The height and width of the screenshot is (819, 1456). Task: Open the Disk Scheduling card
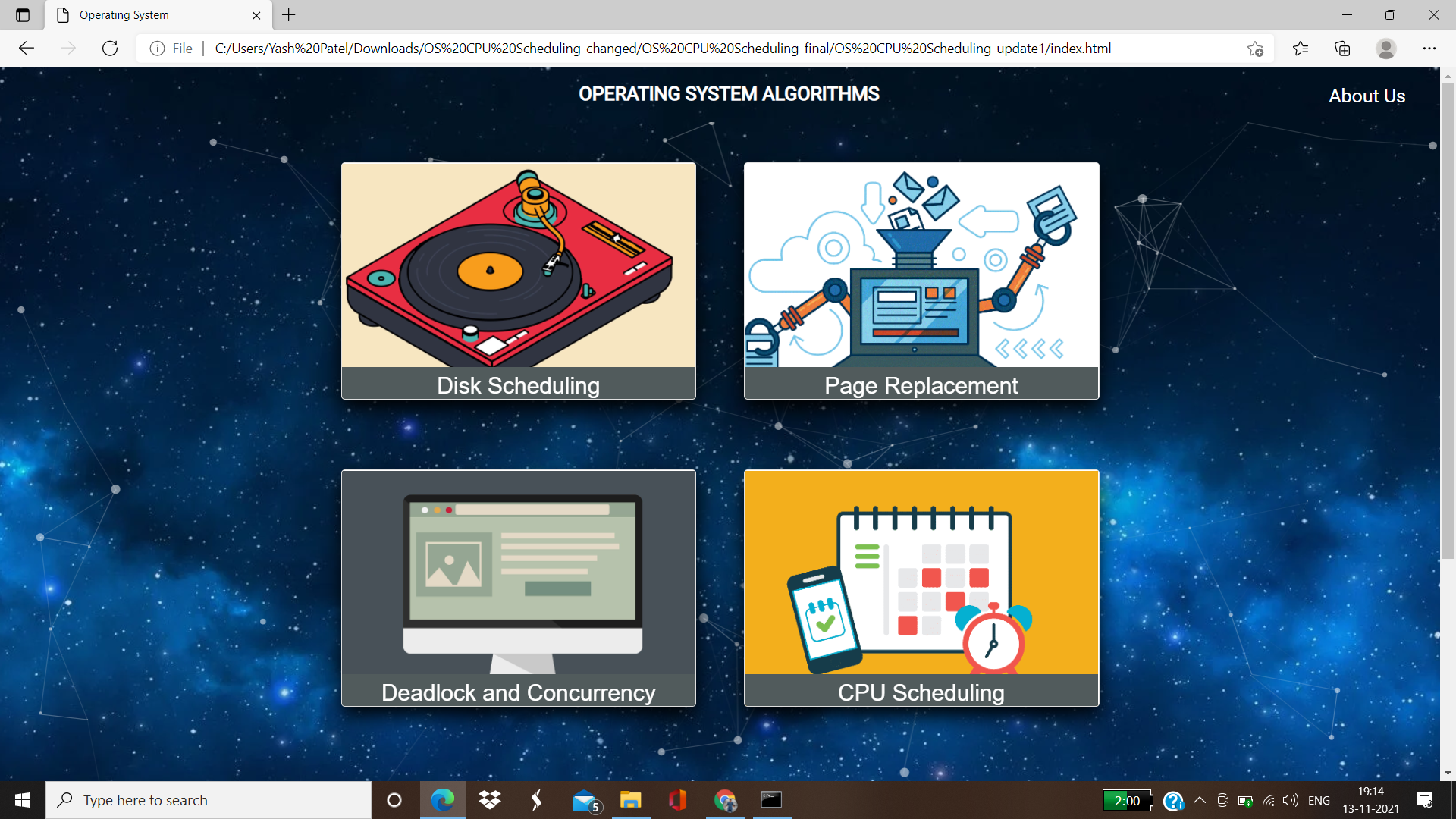[x=518, y=281]
